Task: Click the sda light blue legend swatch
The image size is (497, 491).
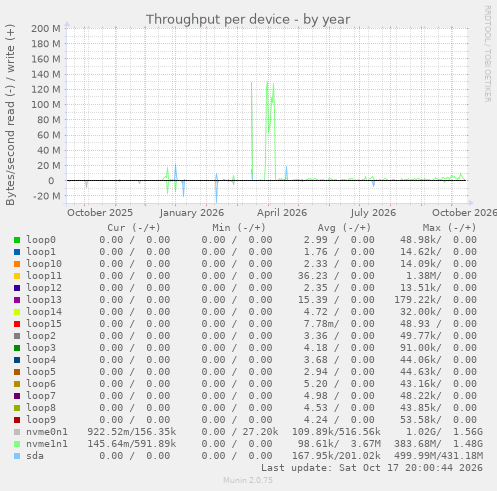Action: pos(17,456)
